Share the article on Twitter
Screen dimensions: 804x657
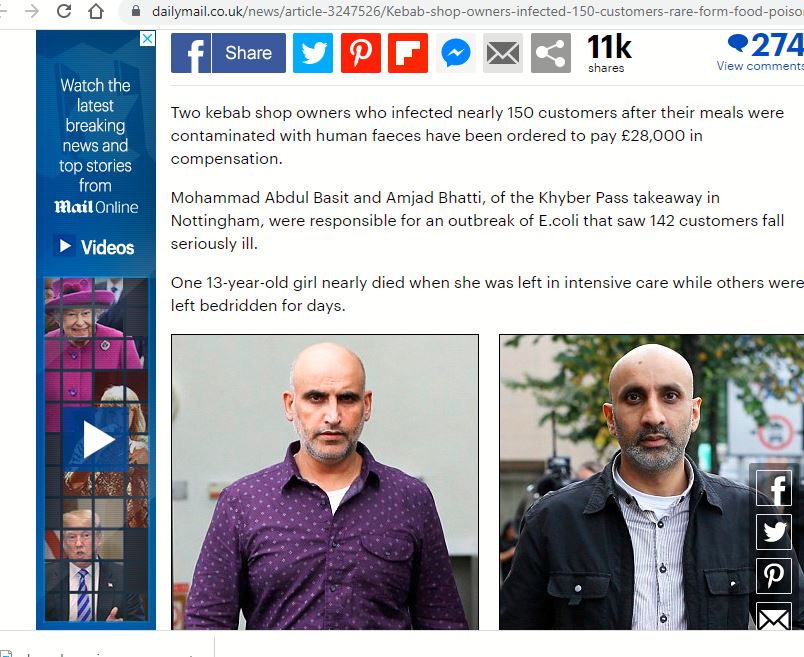click(313, 53)
